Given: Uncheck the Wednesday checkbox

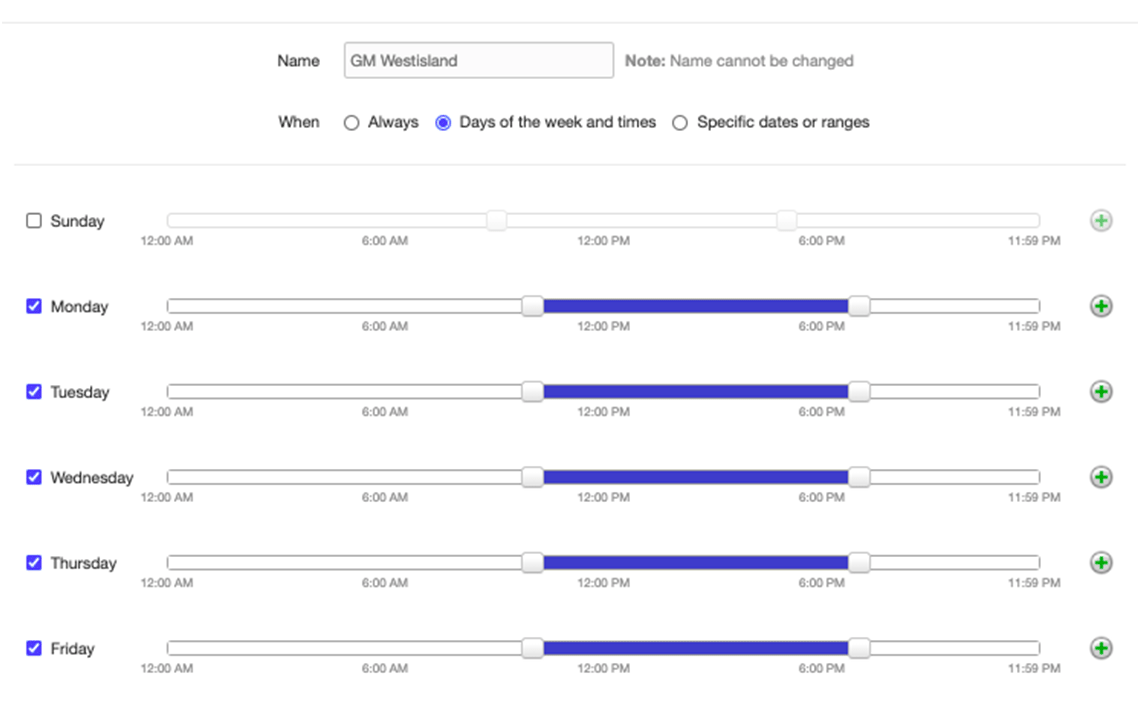Looking at the screenshot, I should pos(34,477).
